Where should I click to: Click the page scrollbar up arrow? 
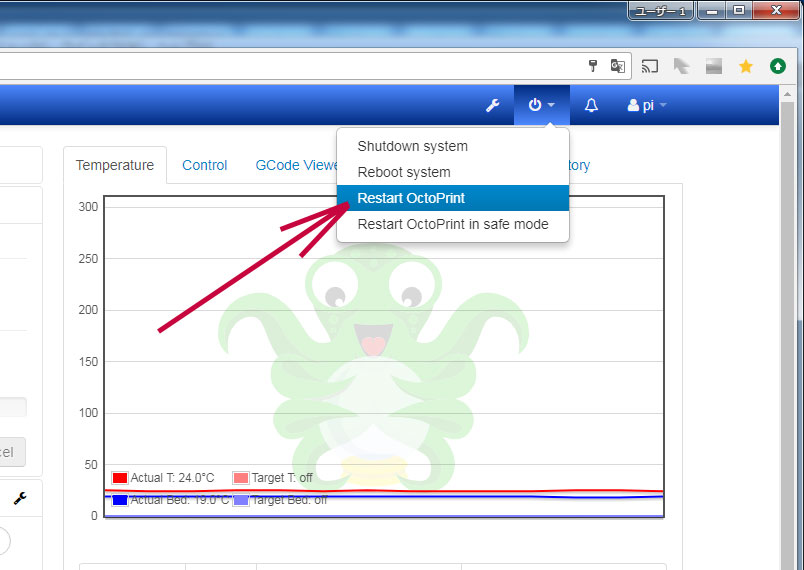[787, 94]
